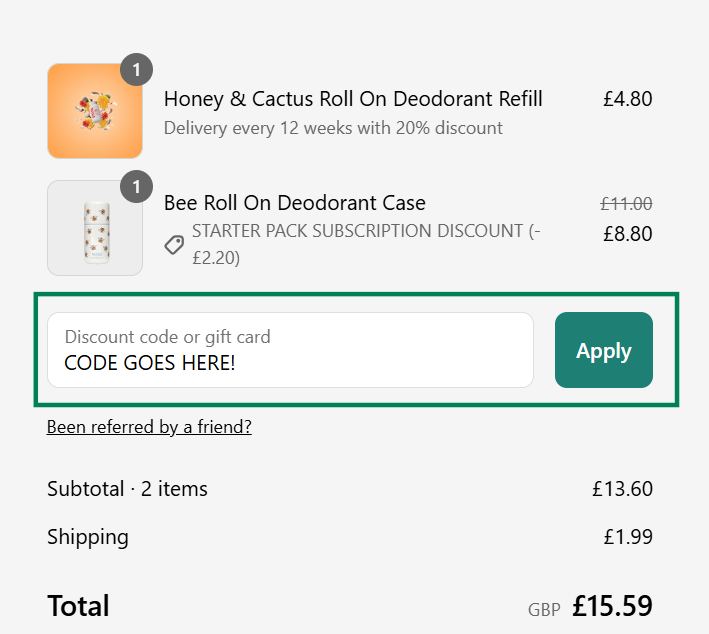709x634 pixels.
Task: Click the Honey & Cactus refill thumbnail
Action: [95, 111]
